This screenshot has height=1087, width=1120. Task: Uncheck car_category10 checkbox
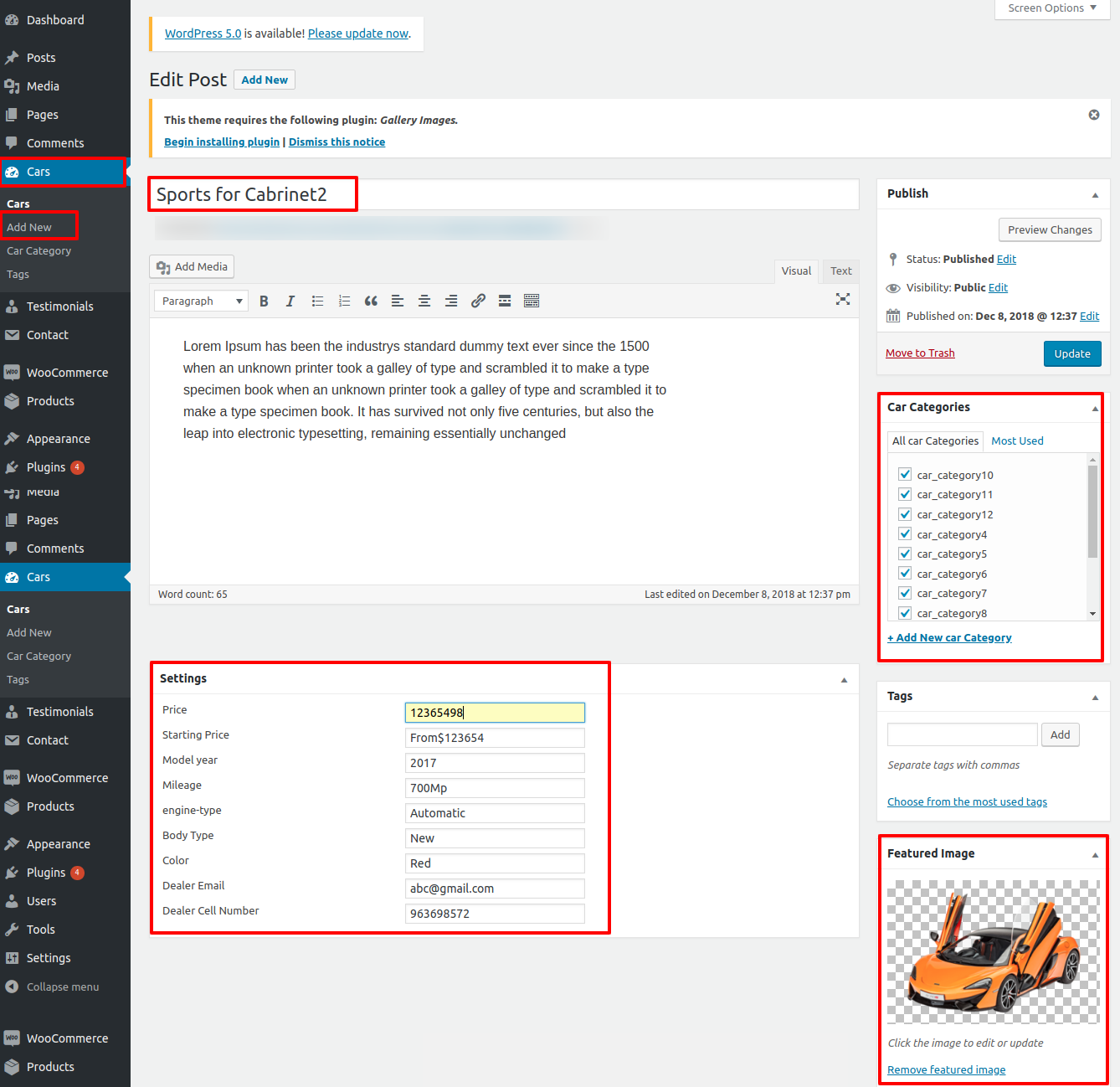point(905,475)
